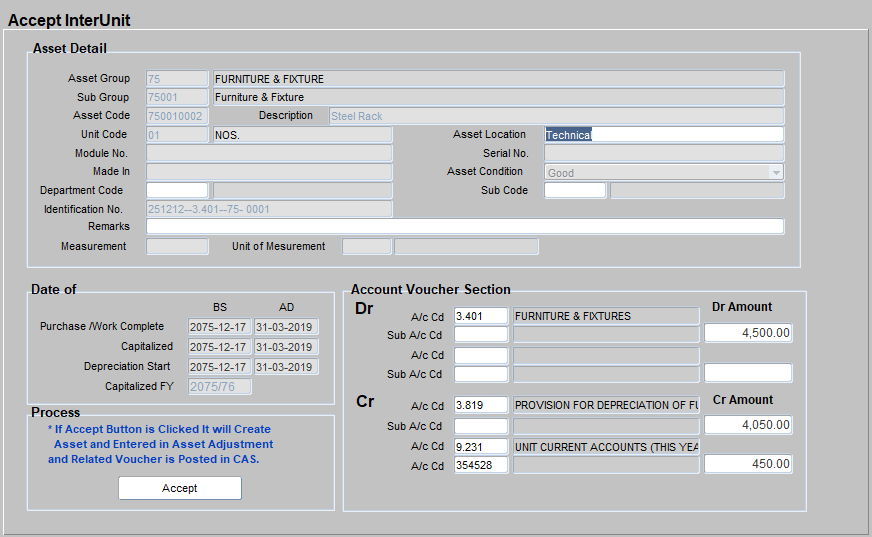872x537 pixels.
Task: Select the Cr Amount field showing 4,050.00
Action: click(x=748, y=425)
